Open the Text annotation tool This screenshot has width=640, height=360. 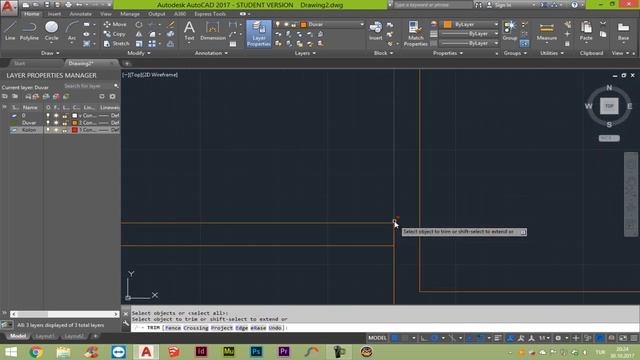(189, 31)
